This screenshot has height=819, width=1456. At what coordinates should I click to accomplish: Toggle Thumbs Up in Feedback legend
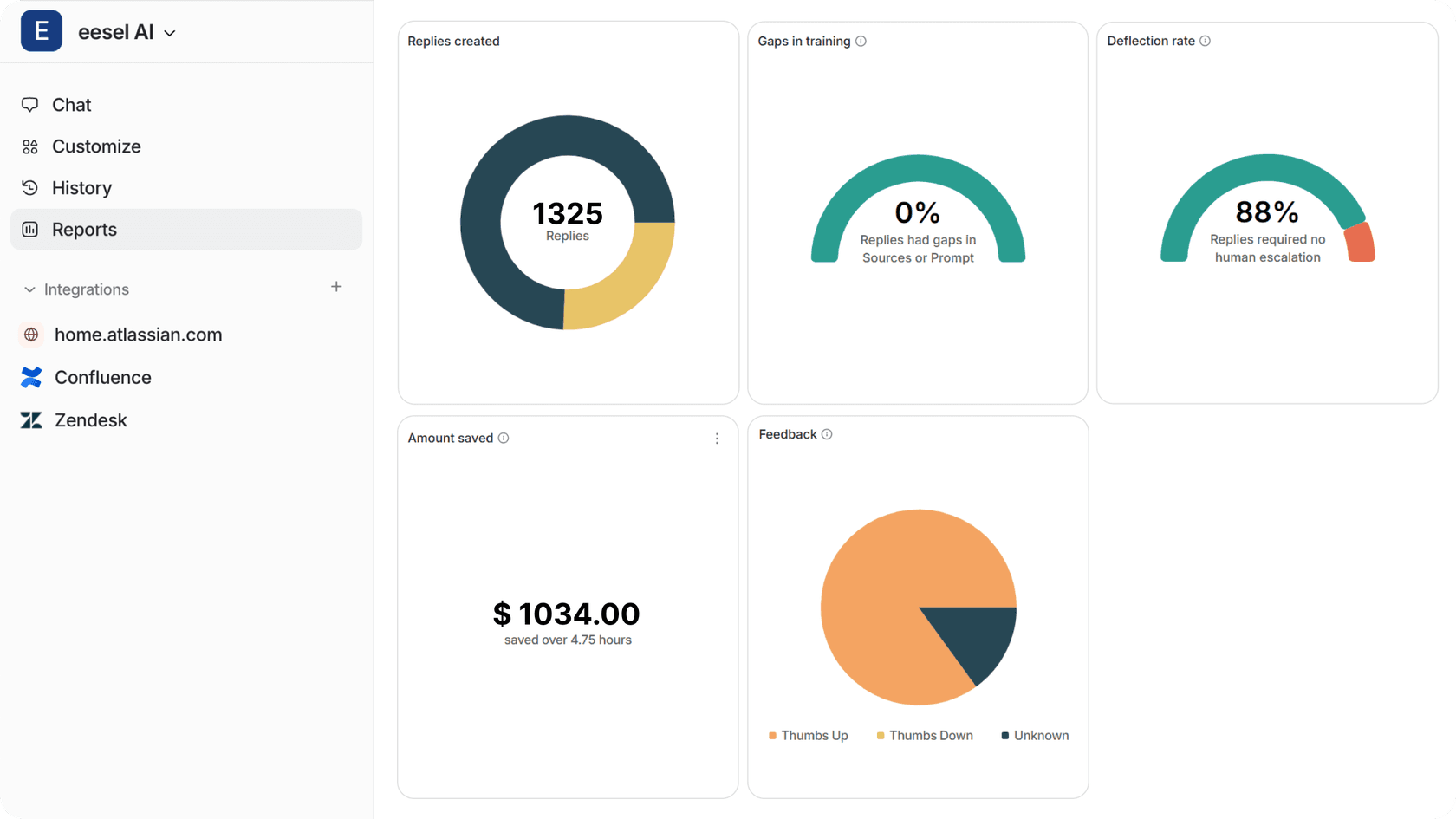(808, 736)
